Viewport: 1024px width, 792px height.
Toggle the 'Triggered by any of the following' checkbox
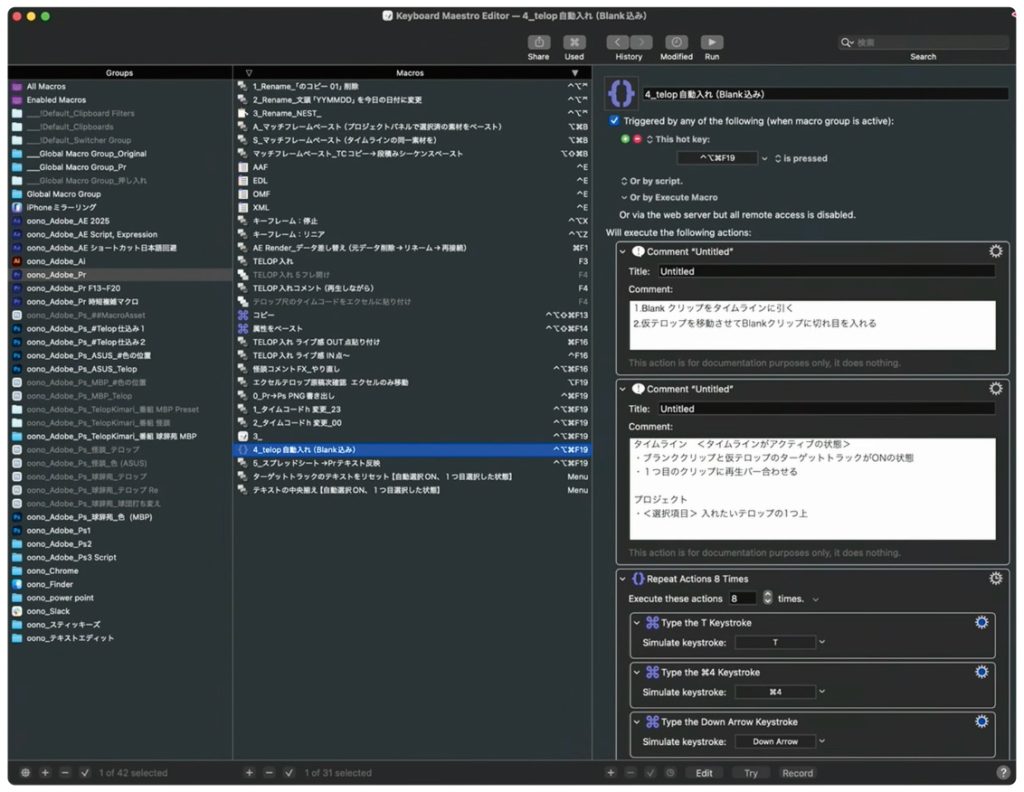pos(614,121)
